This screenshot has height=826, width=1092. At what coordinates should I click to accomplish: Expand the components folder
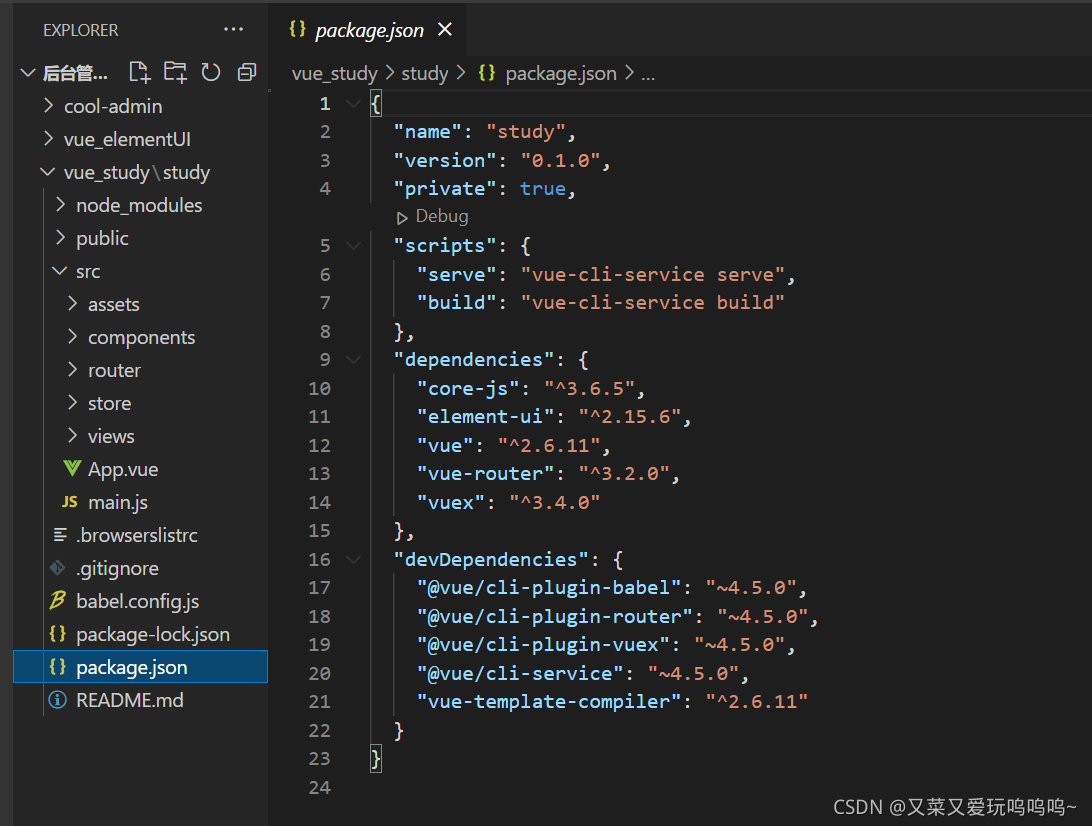tap(72, 336)
